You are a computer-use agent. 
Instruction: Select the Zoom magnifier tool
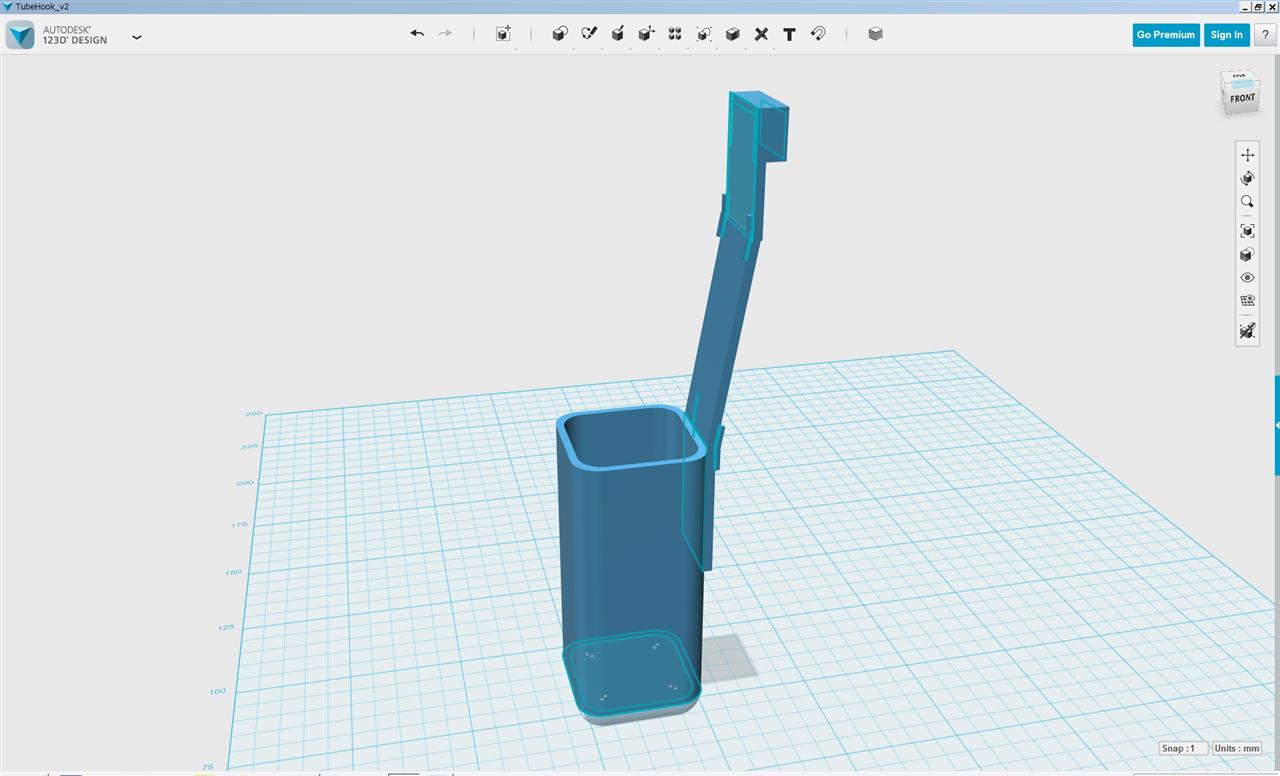click(1247, 202)
